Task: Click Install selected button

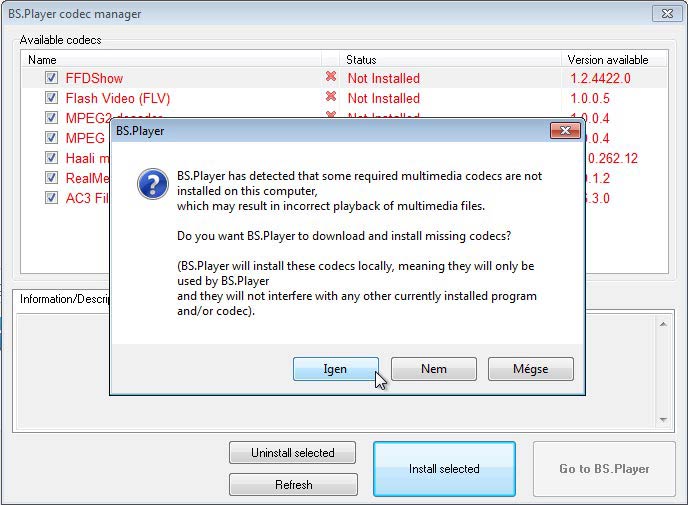Action: [x=444, y=469]
